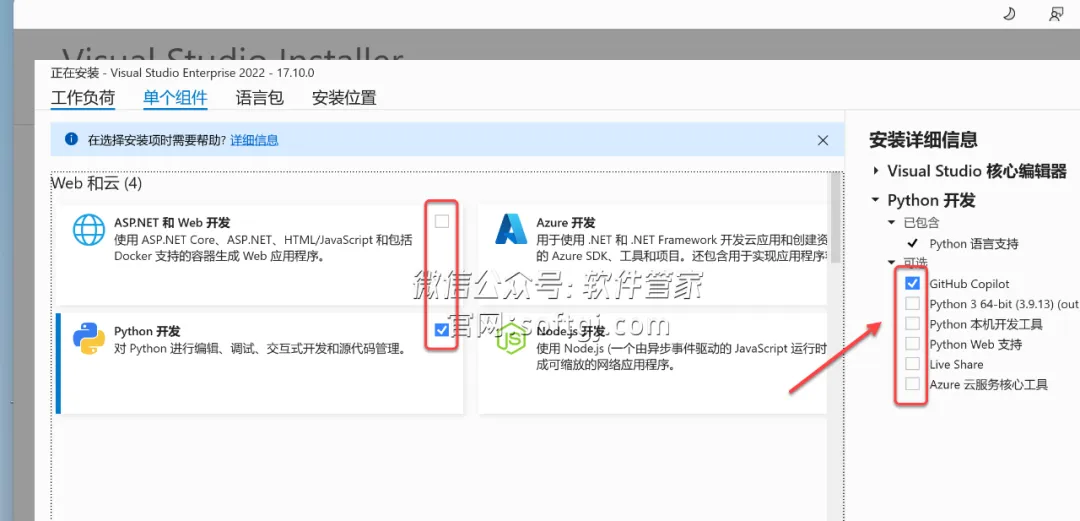The image size is (1080, 521).
Task: Select the Python 开发 workload card title
Action: tap(147, 331)
